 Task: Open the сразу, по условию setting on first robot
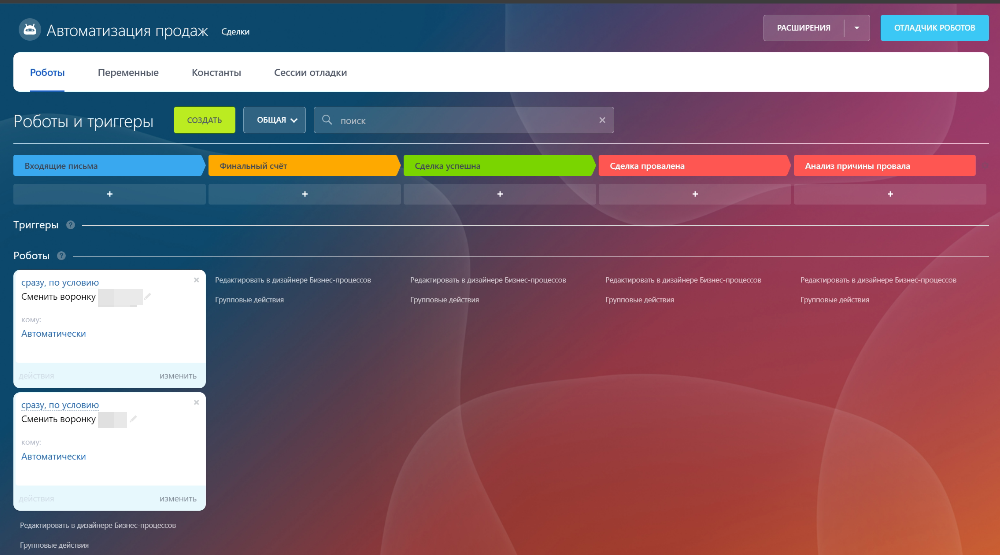point(60,283)
